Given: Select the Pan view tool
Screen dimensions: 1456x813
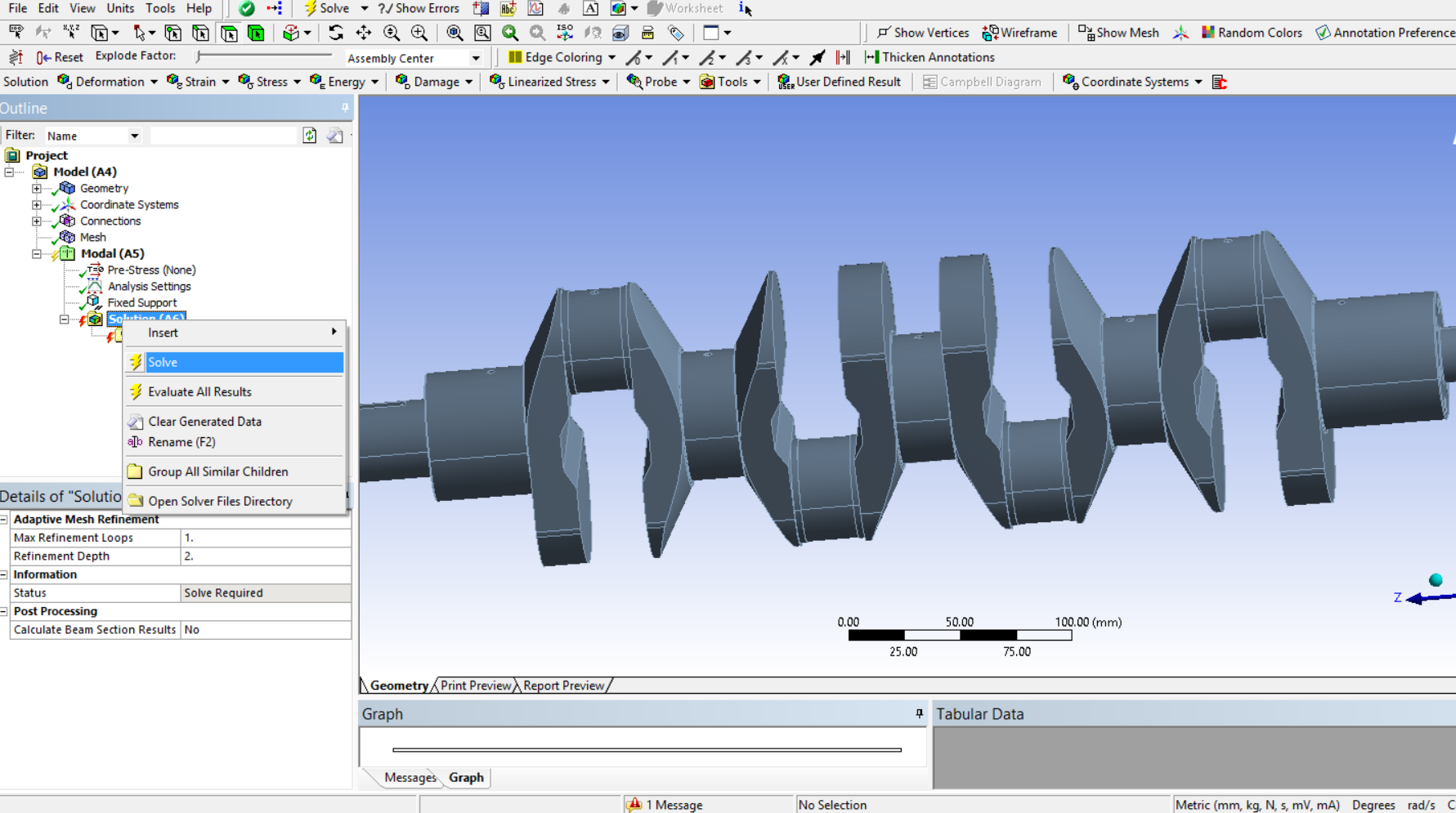Looking at the screenshot, I should click(x=363, y=33).
